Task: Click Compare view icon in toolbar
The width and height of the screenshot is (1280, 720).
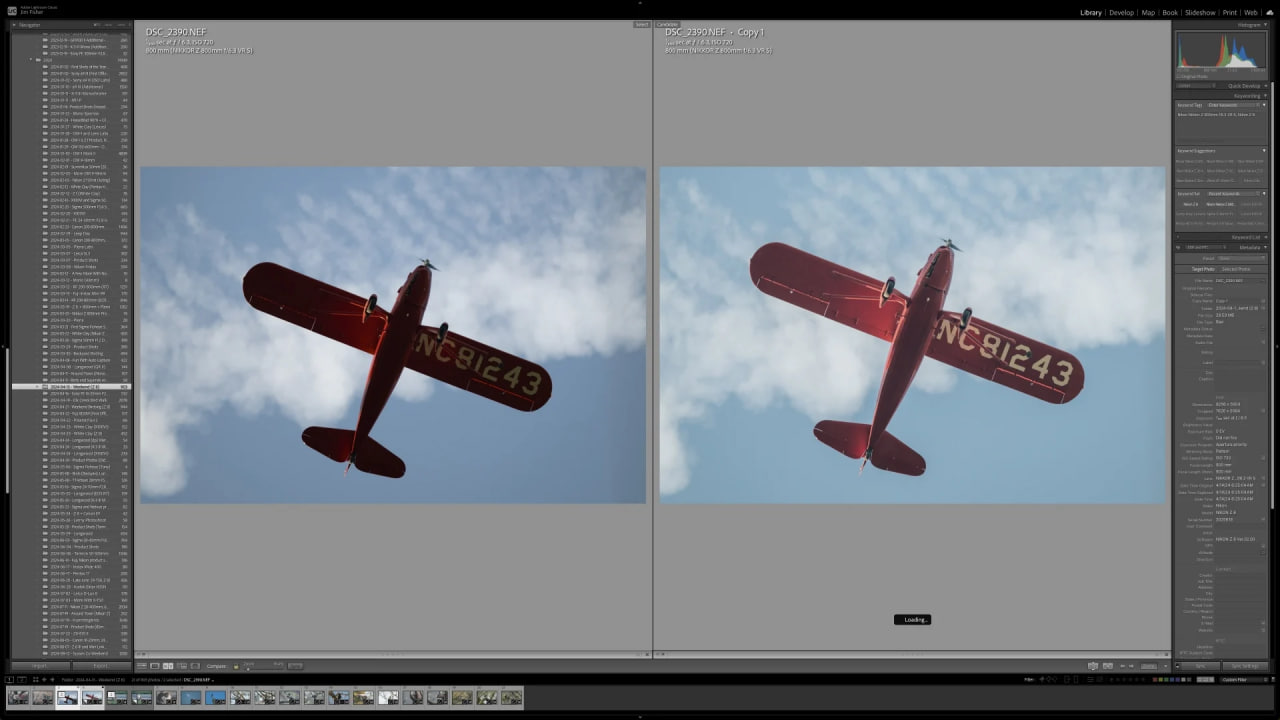Action: (x=168, y=666)
